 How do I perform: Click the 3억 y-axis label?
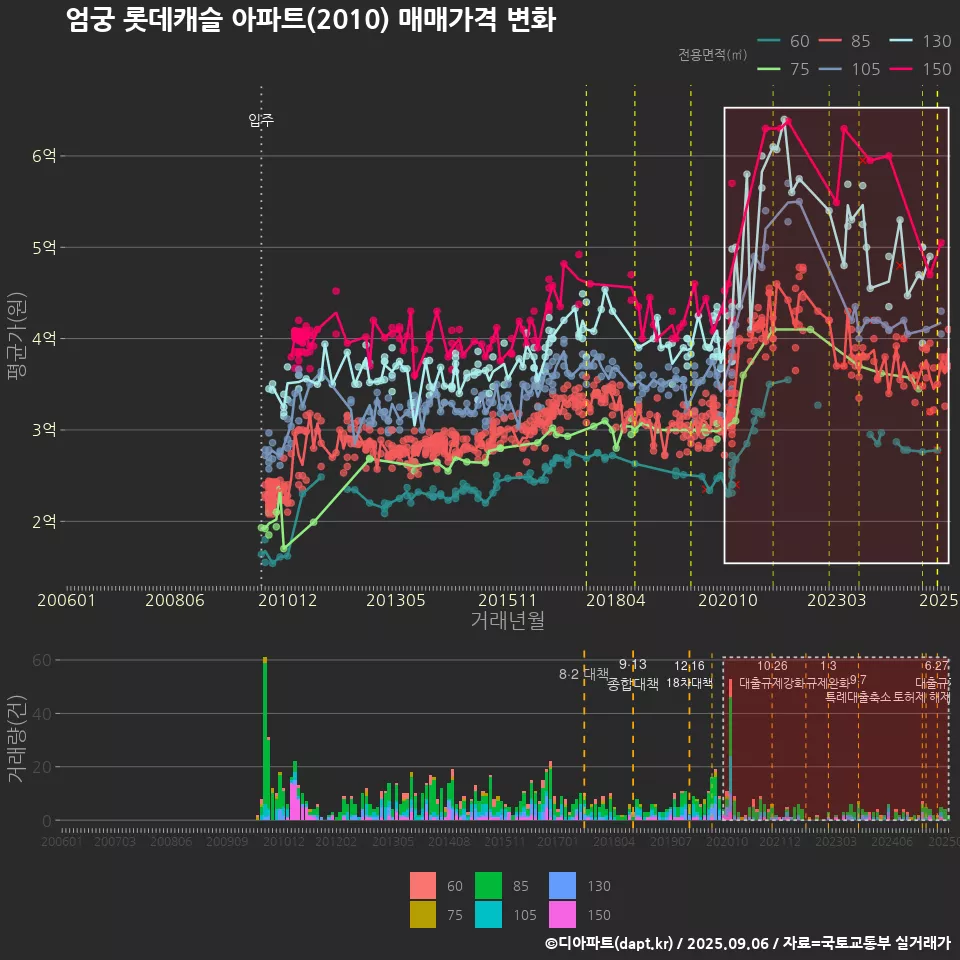coord(44,429)
